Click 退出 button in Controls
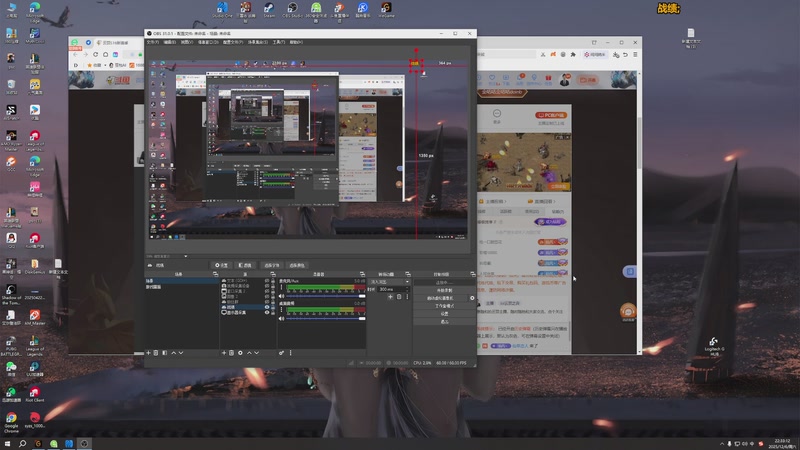800x450 pixels. [x=444, y=321]
